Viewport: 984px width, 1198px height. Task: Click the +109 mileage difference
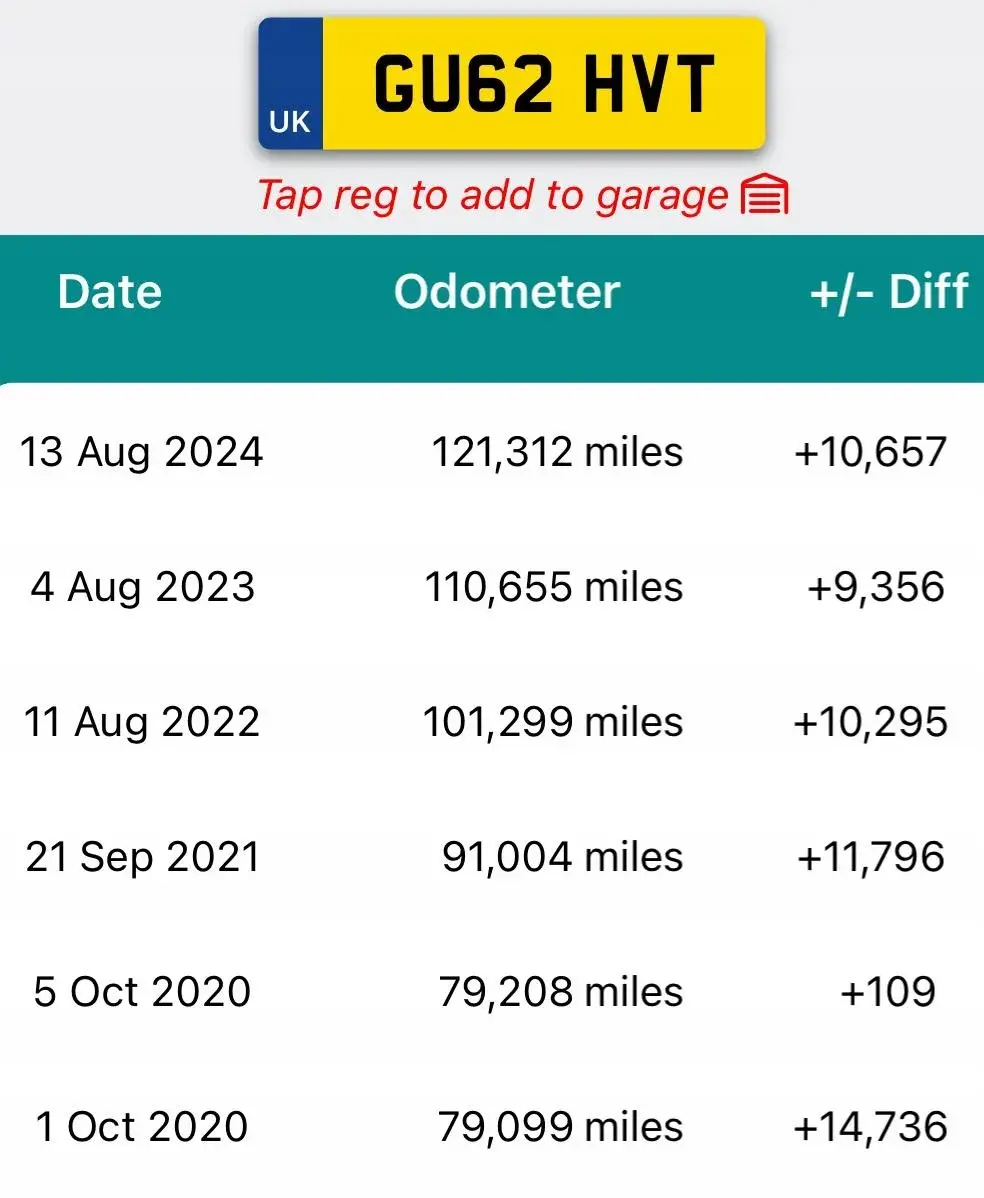click(888, 992)
